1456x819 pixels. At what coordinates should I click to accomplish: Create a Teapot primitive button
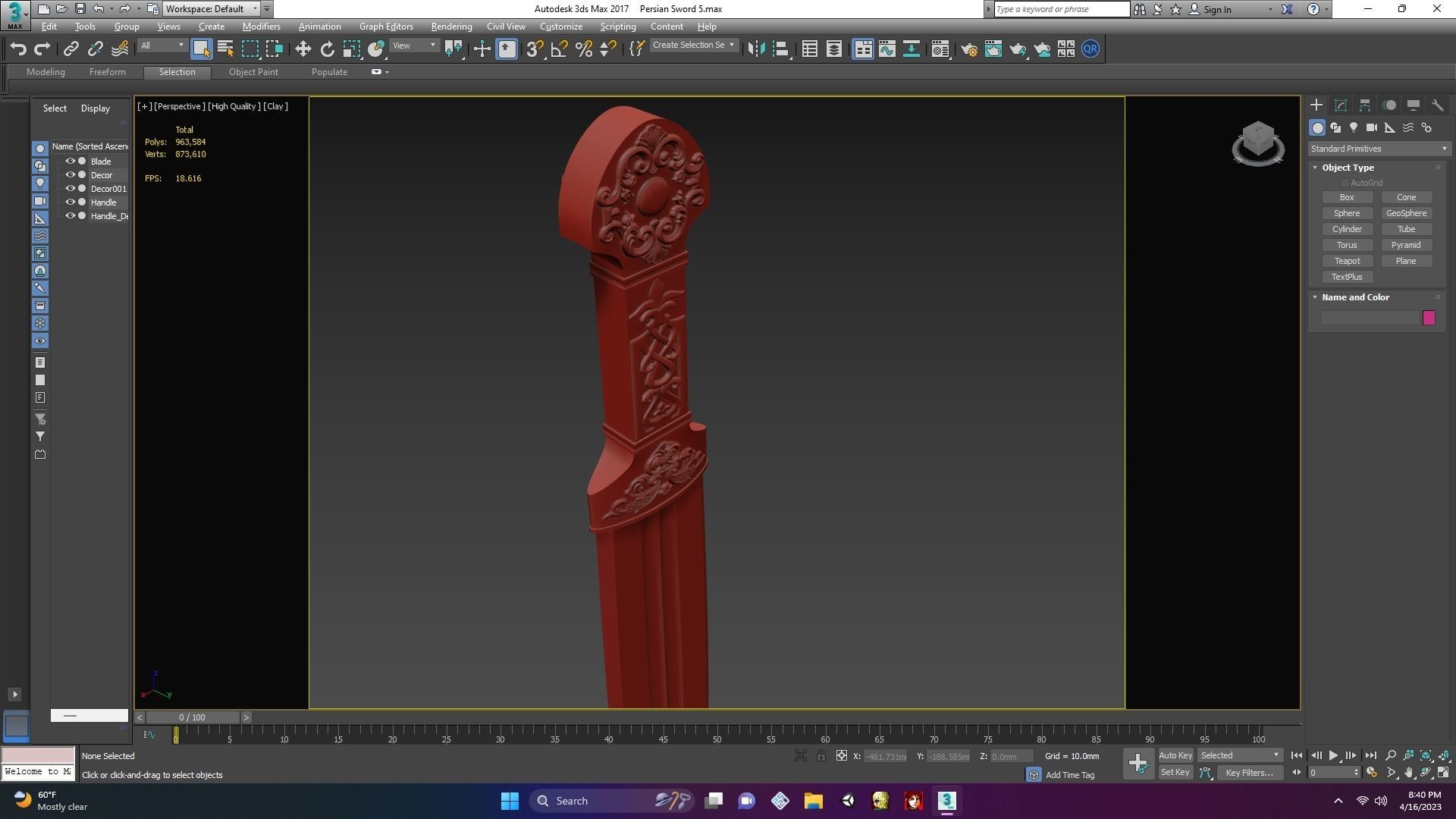(1348, 261)
